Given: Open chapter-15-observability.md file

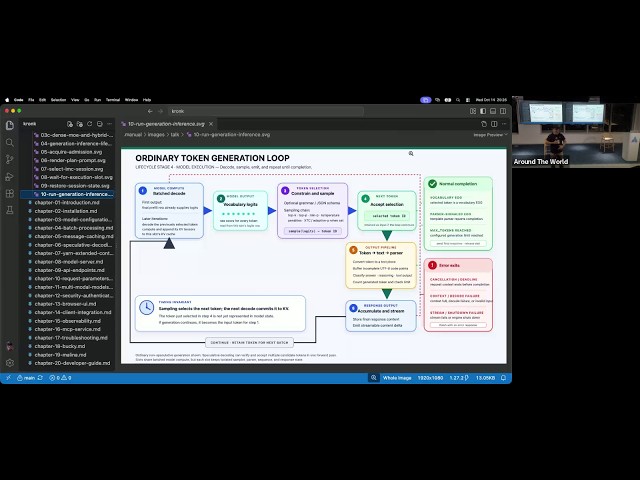Looking at the screenshot, I should click(68, 321).
